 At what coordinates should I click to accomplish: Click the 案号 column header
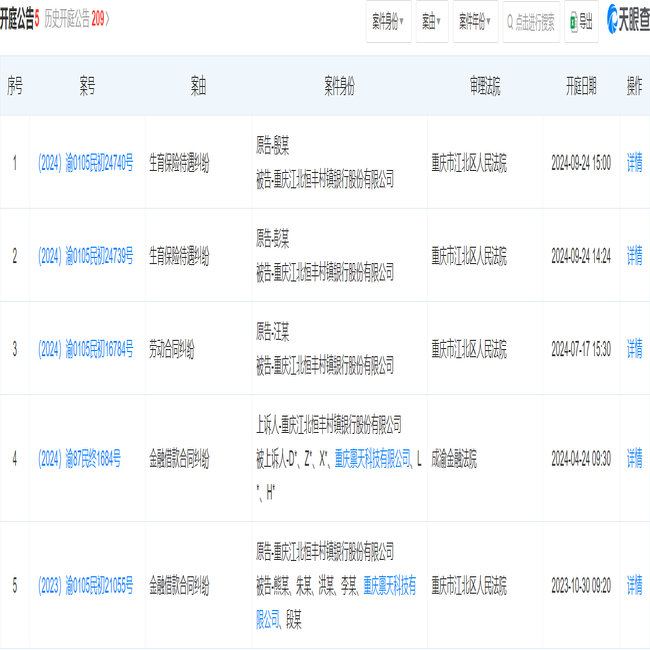pos(87,86)
